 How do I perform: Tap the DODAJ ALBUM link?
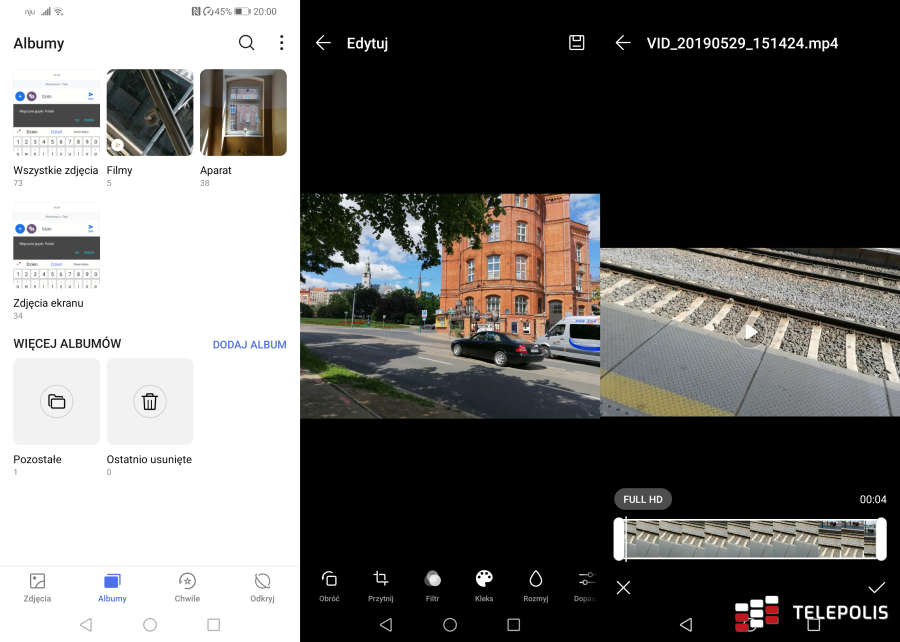[x=249, y=345]
